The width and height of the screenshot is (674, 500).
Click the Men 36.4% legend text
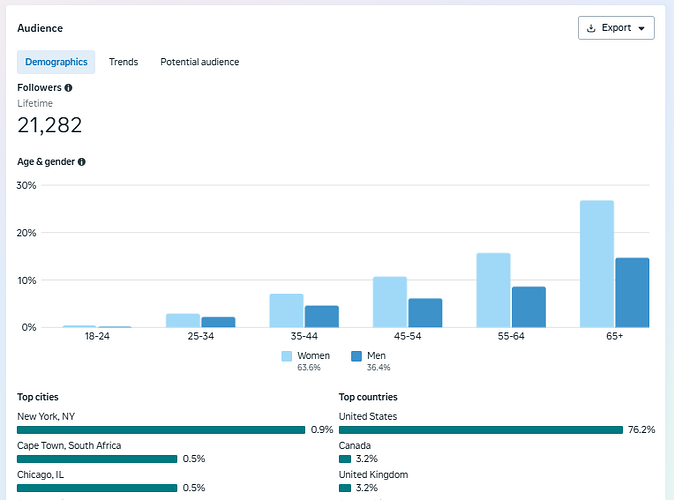pos(378,361)
